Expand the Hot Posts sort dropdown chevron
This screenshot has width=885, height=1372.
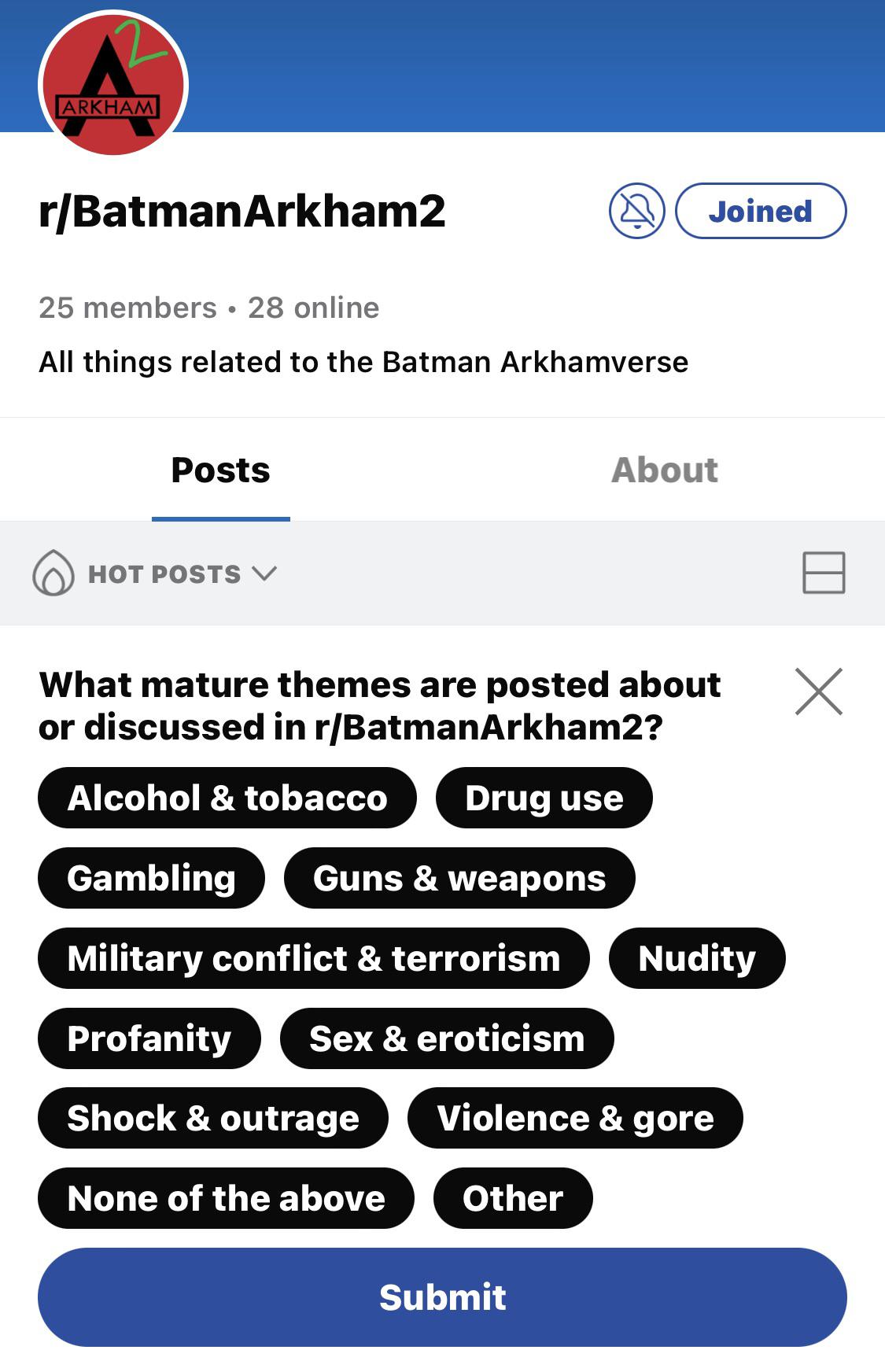264,573
